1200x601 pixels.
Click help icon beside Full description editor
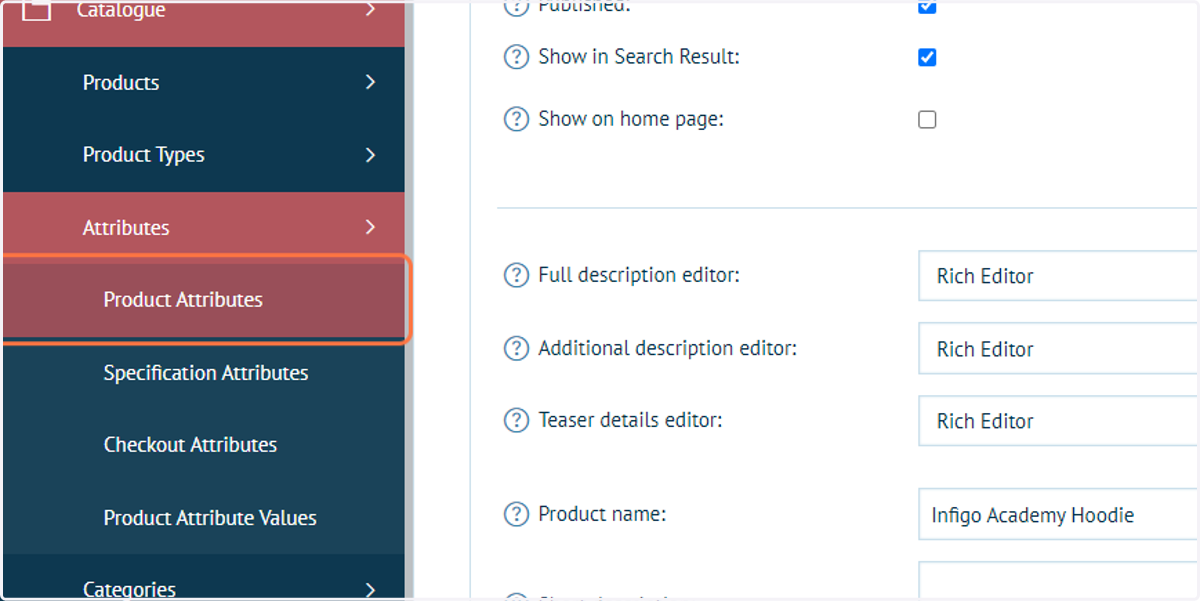515,275
